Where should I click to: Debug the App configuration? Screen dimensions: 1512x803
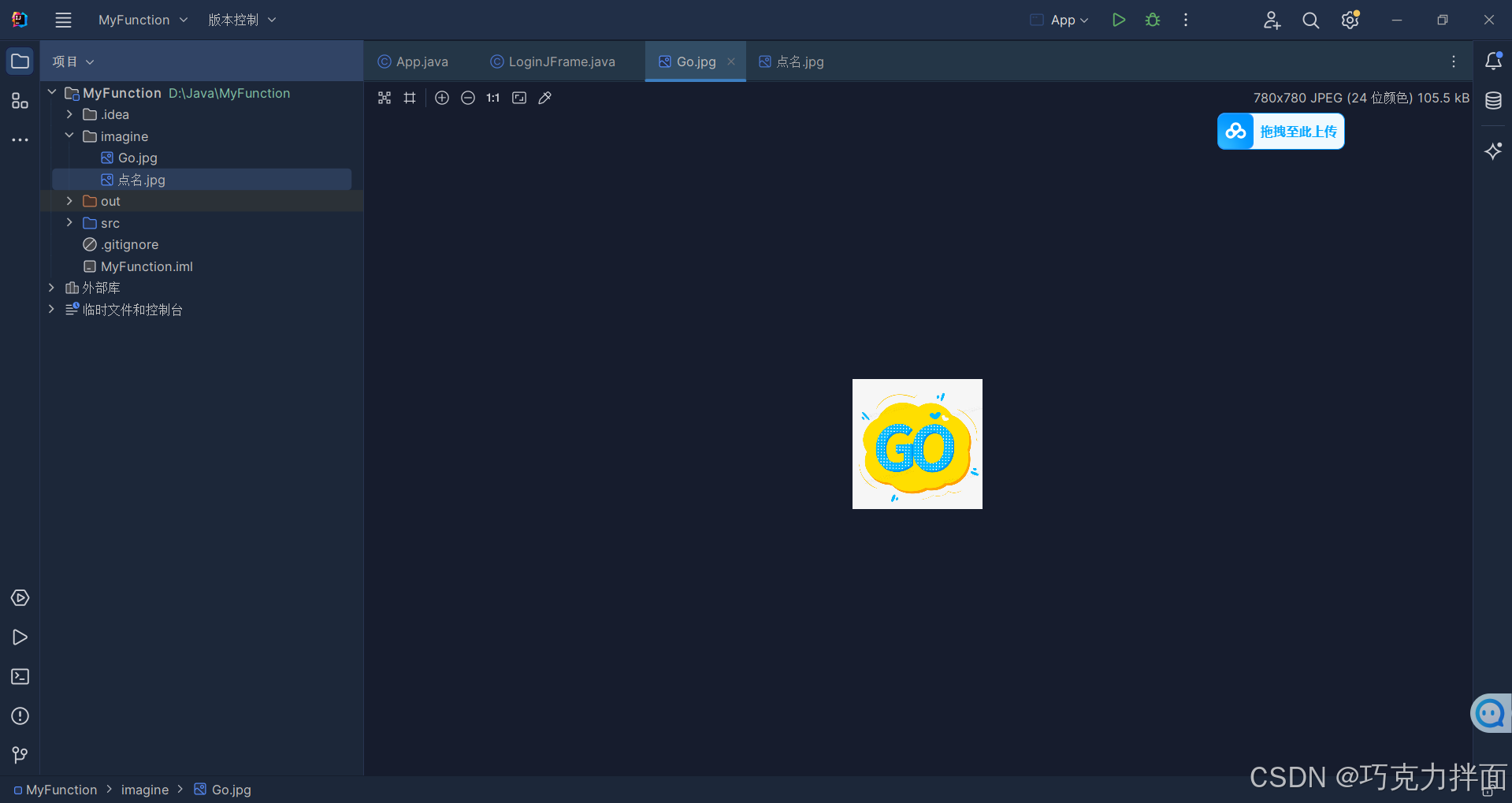click(x=1153, y=20)
